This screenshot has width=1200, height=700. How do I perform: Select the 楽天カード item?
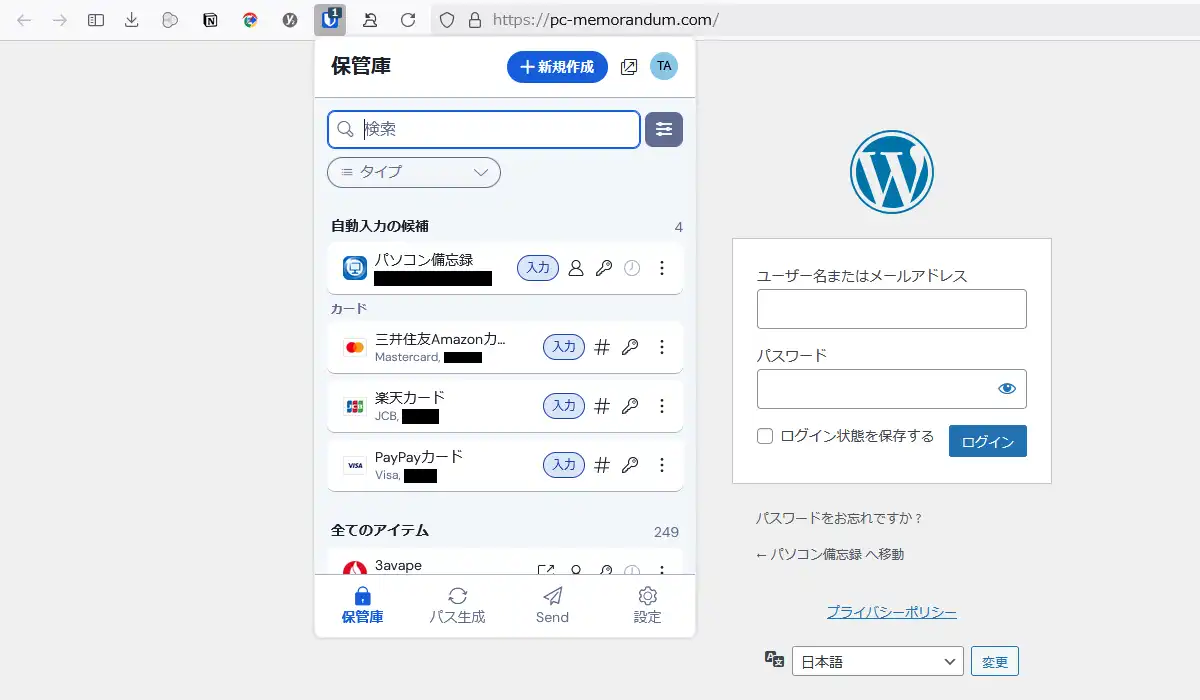tap(505, 406)
